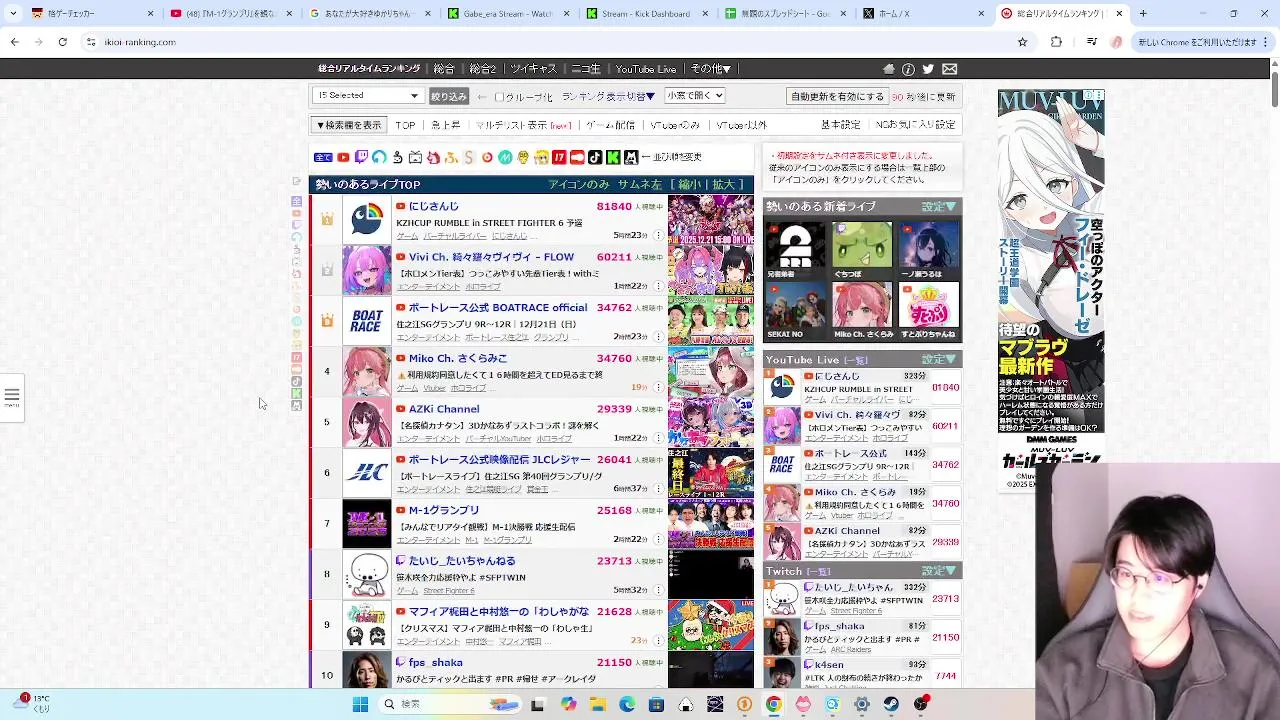The image size is (1280, 720).
Task: Open three-dot menu on Miko Ch. row
Action: 658,387
